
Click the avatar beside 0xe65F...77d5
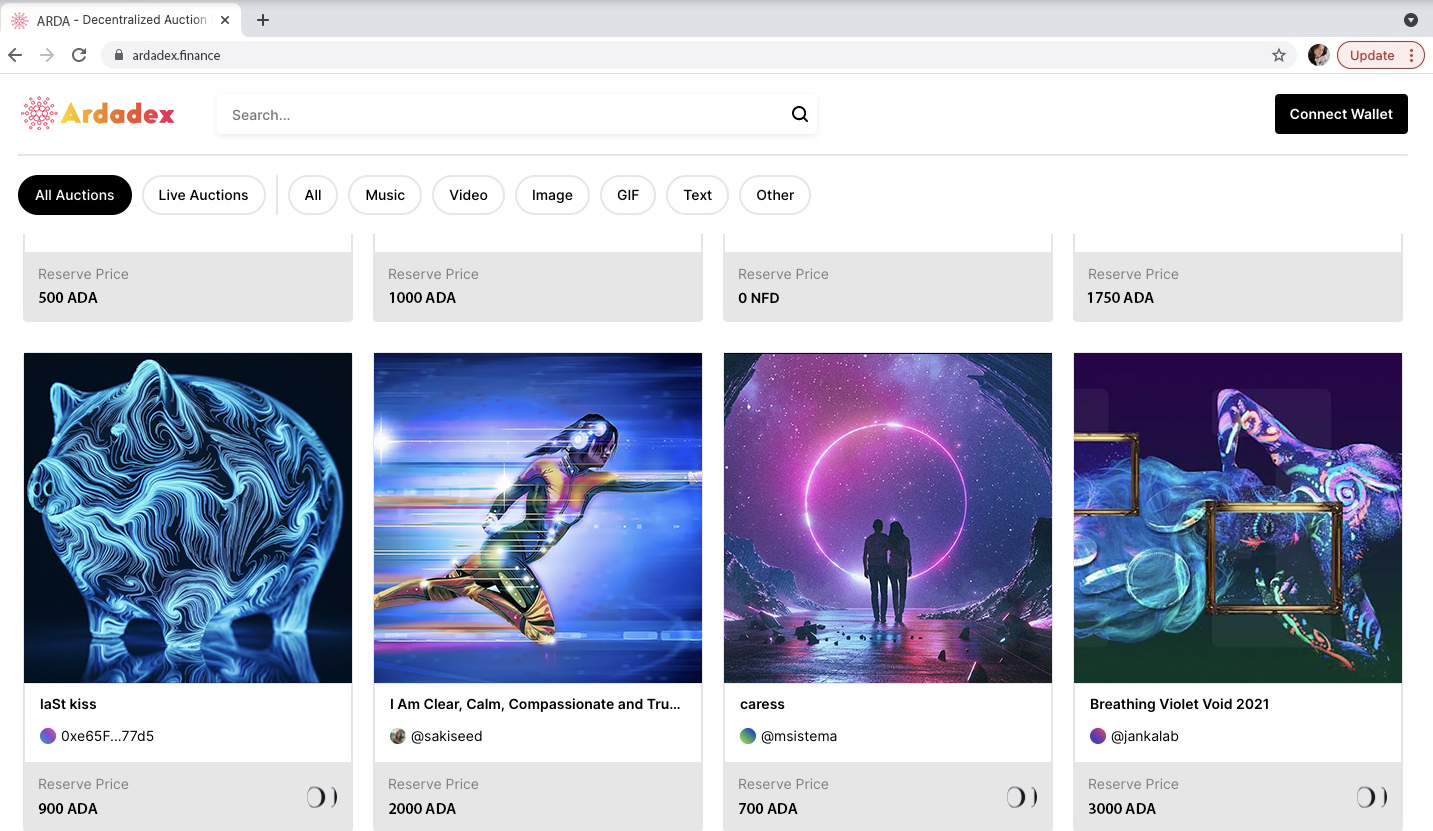tap(47, 736)
